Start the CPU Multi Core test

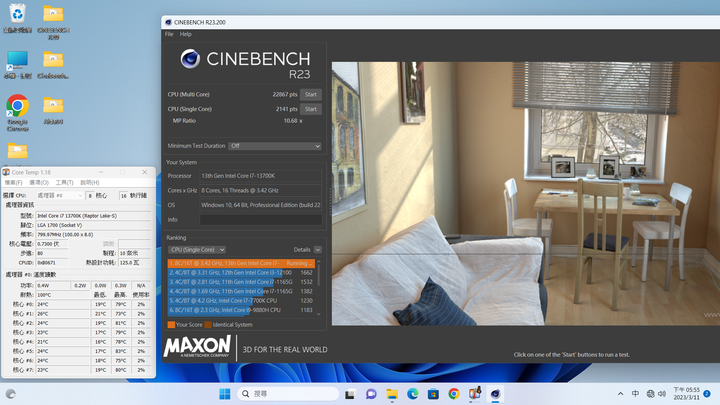pos(310,95)
